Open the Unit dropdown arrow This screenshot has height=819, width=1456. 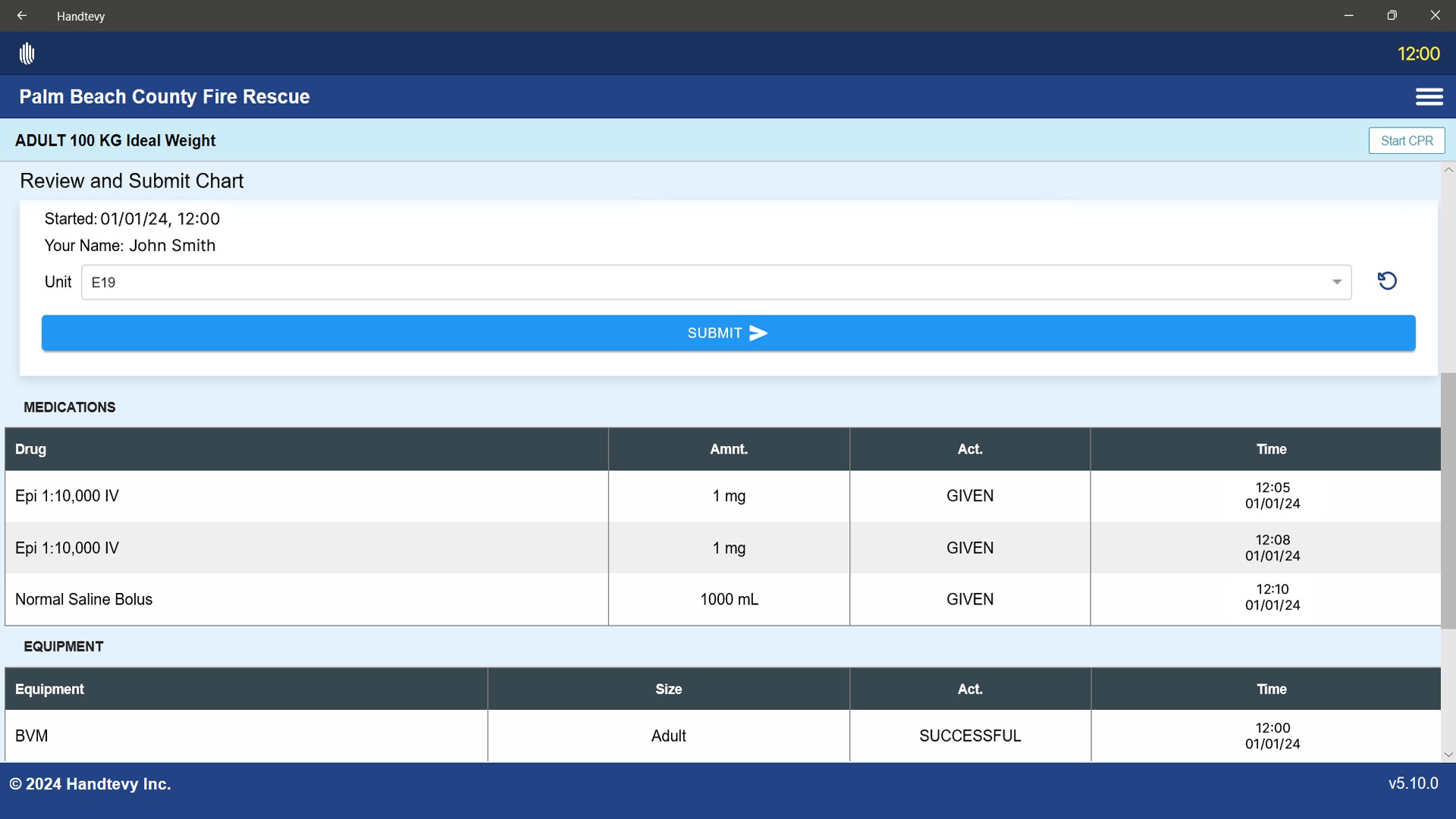1338,281
